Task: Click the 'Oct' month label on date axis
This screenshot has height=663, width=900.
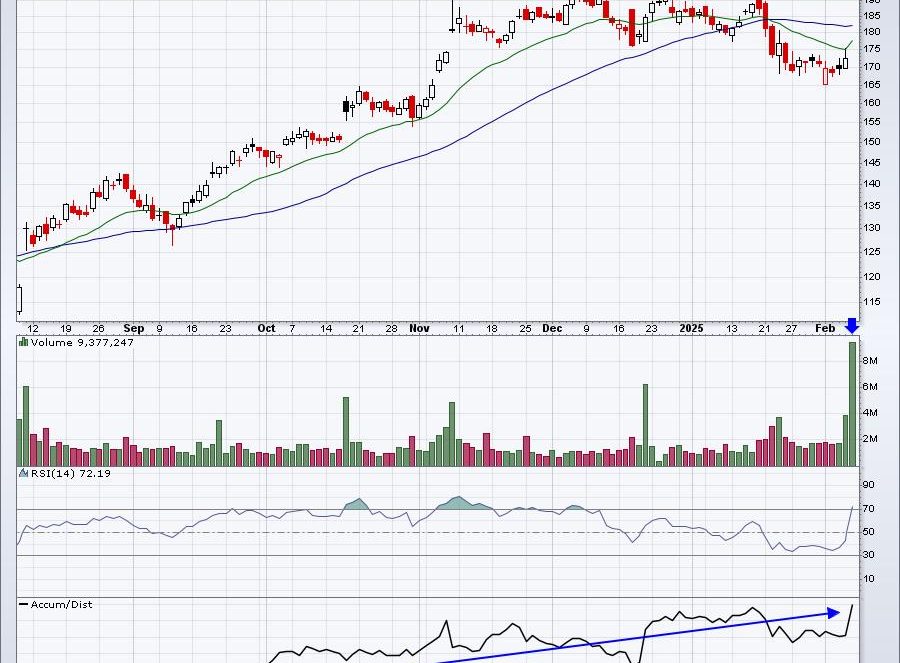Action: click(266, 328)
